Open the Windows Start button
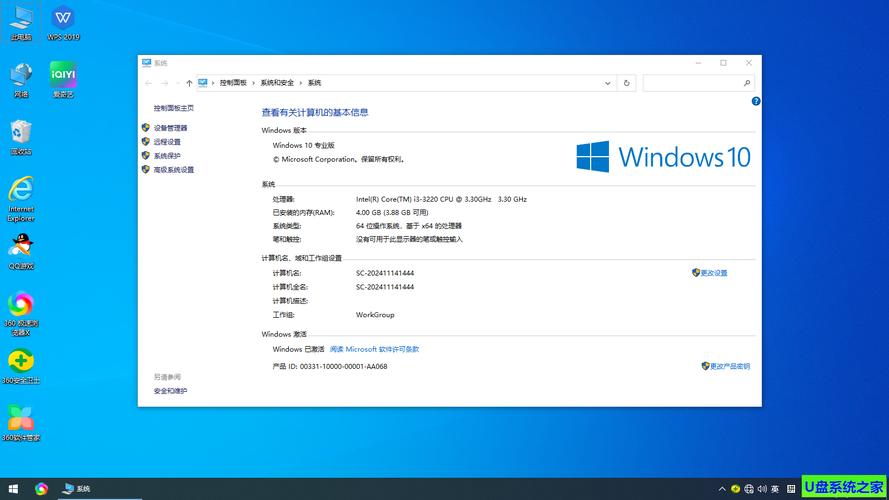This screenshot has height=500, width=889. tap(11, 489)
